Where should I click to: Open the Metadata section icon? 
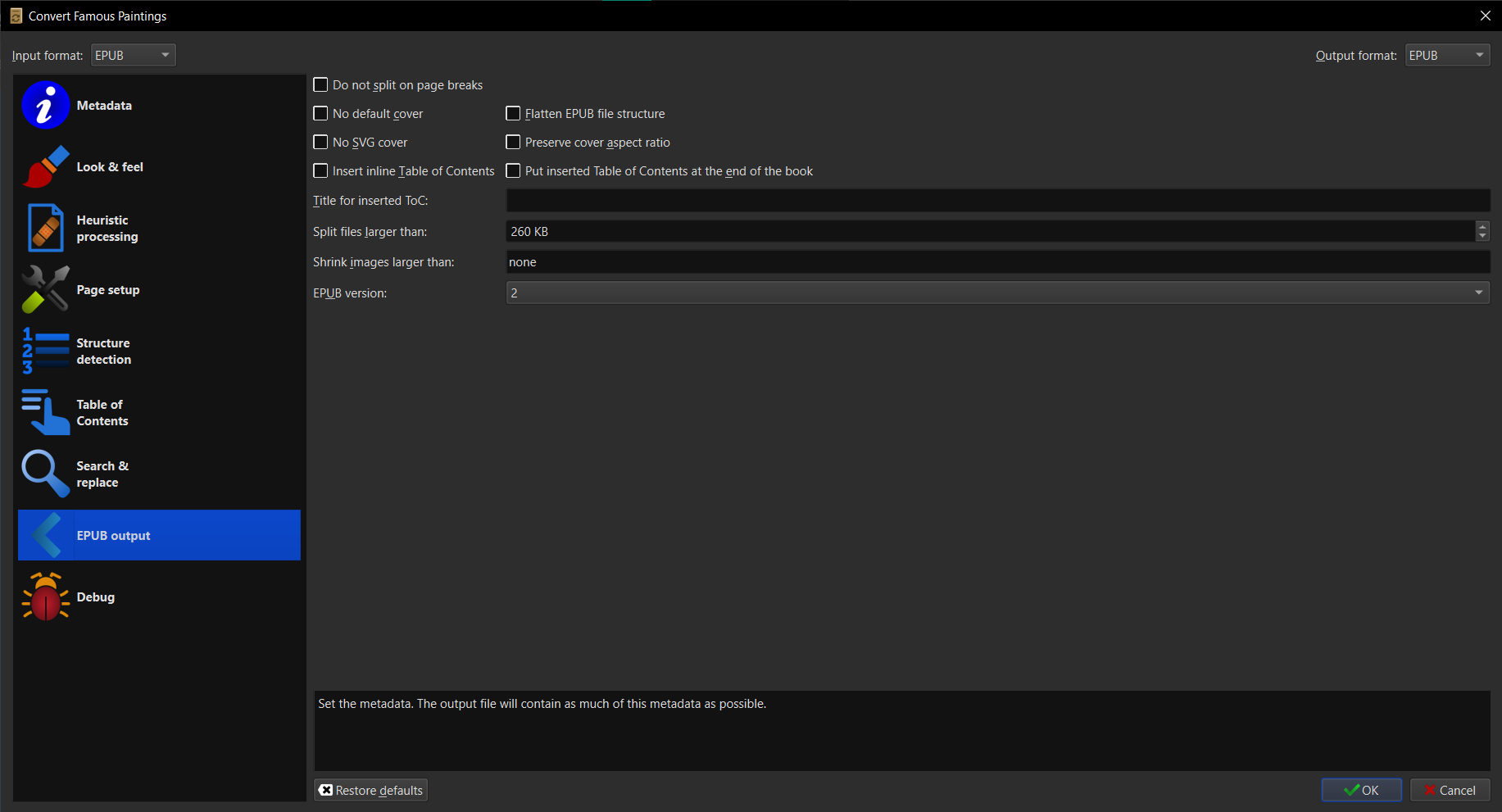45,105
